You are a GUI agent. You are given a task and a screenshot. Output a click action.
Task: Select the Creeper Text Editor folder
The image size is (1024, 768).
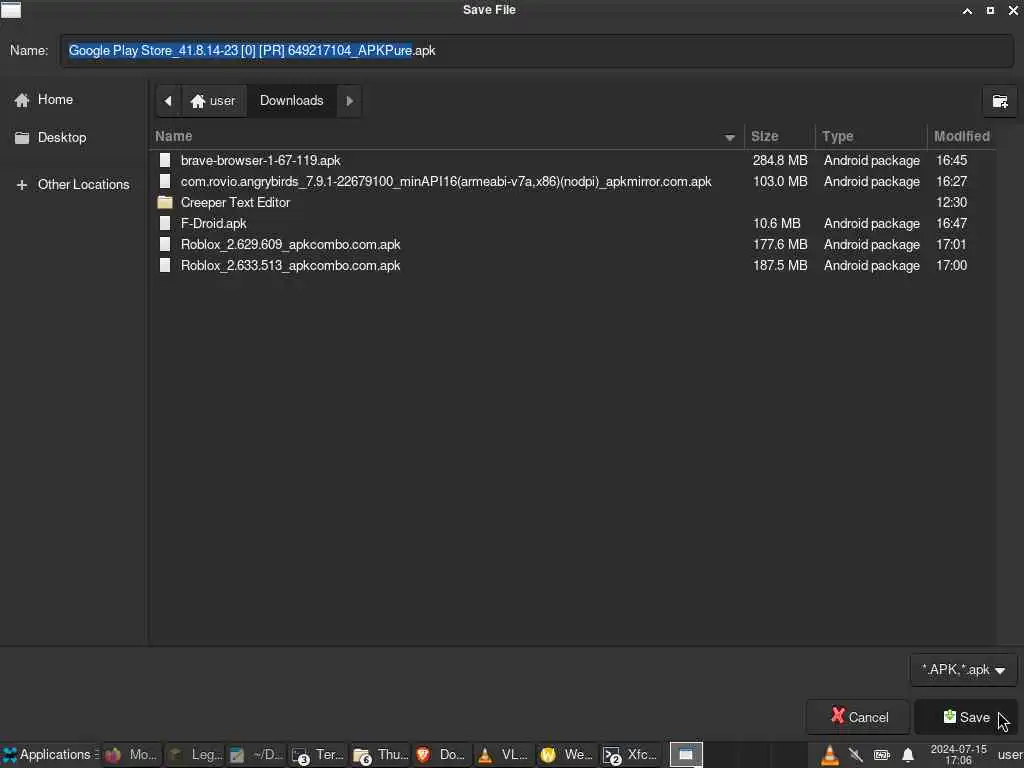click(573, 202)
